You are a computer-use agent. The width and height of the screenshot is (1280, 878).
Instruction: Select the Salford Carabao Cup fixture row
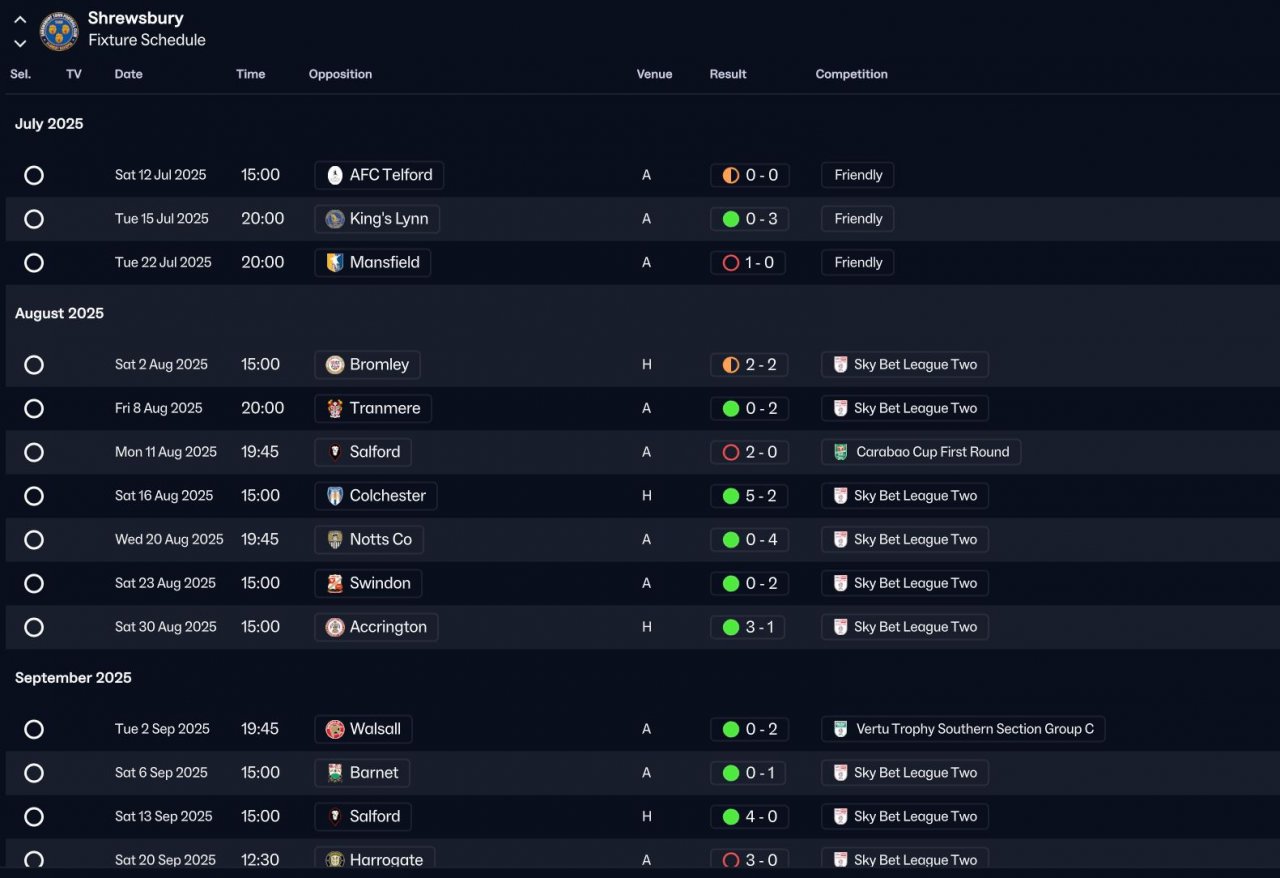coord(642,452)
